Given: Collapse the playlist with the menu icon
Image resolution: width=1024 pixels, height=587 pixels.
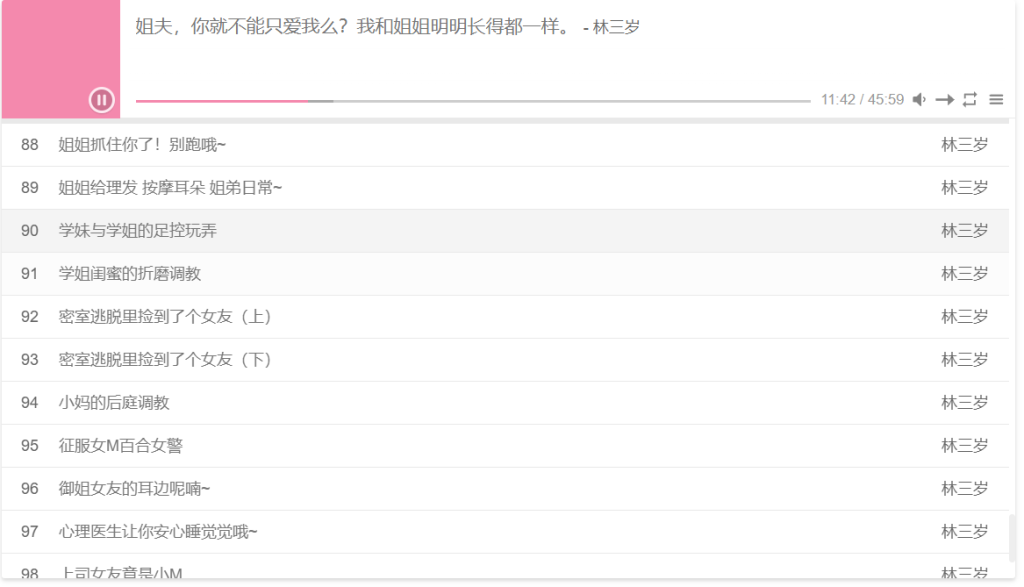Looking at the screenshot, I should [x=996, y=99].
